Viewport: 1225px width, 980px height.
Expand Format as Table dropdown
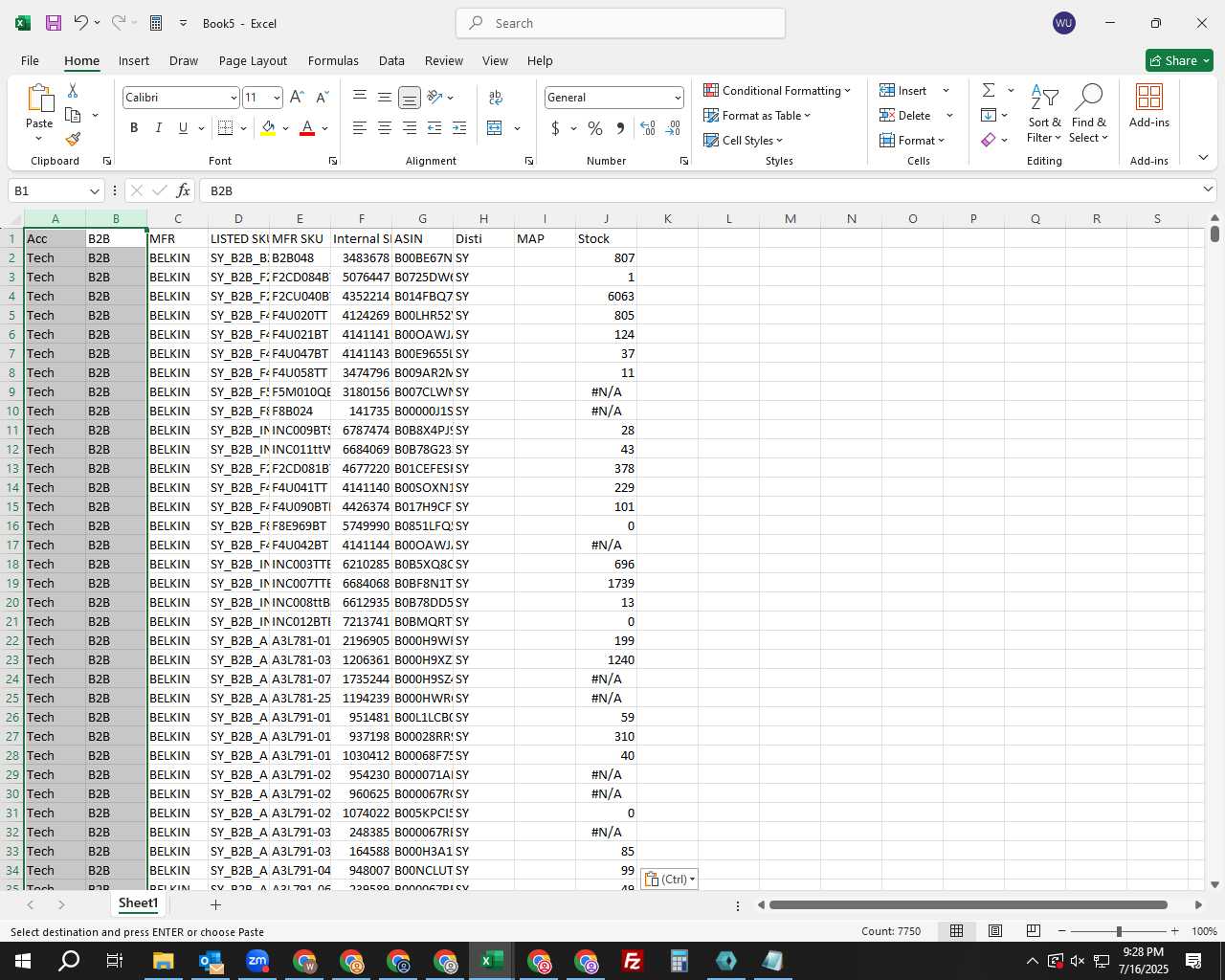coord(757,115)
